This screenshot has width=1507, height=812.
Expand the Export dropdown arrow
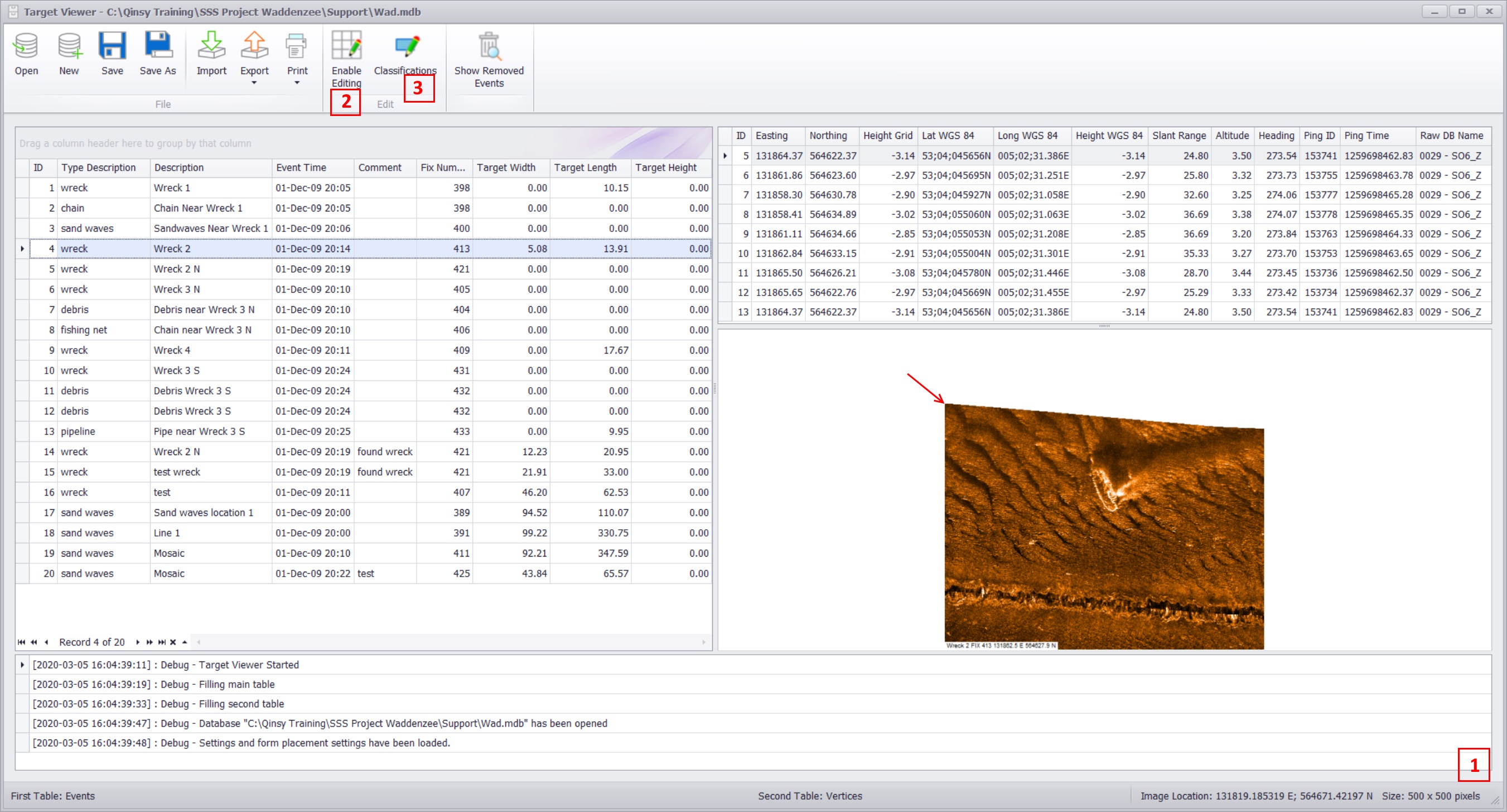[254, 83]
